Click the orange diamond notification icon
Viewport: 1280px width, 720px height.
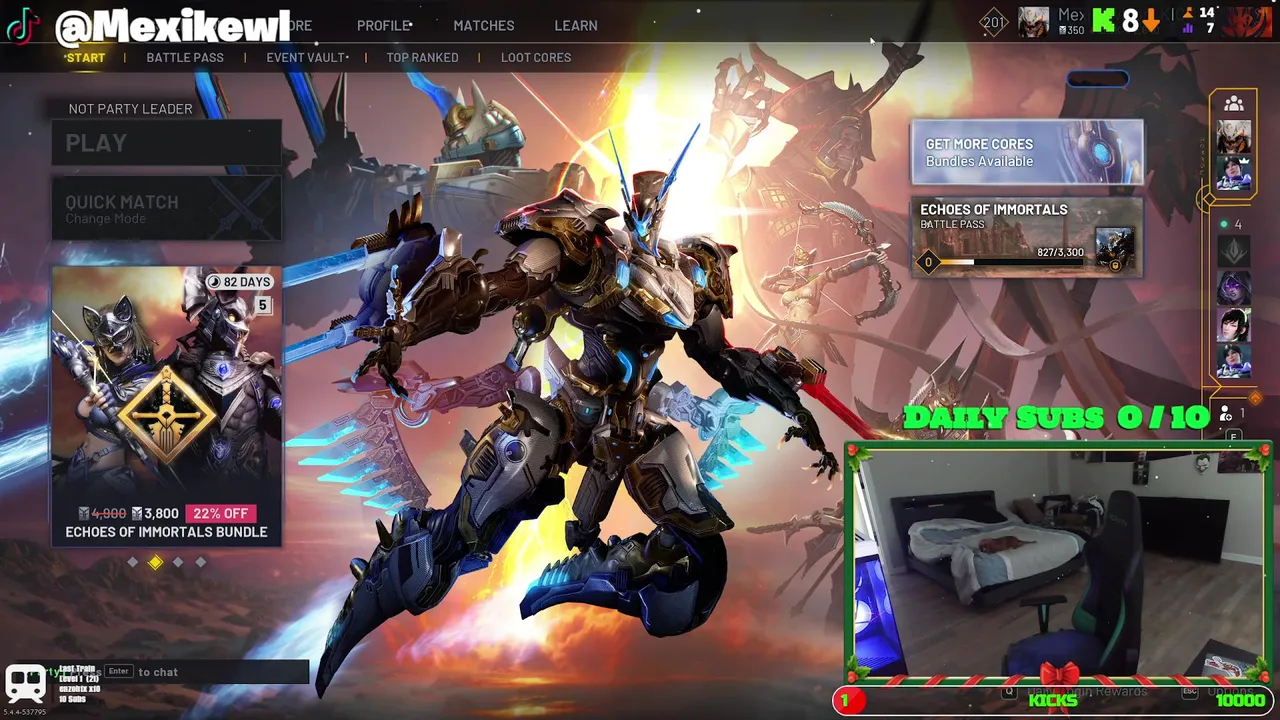(1256, 399)
